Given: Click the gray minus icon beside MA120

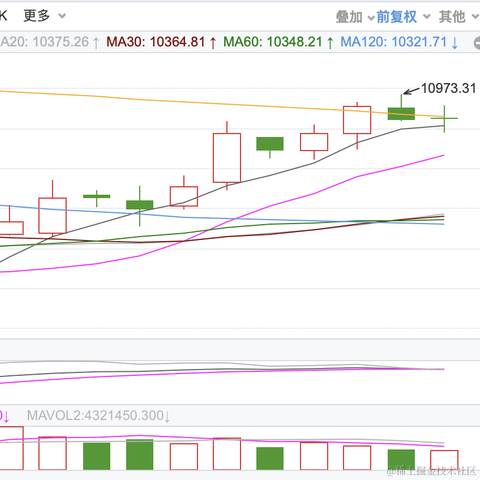Looking at the screenshot, I should 477,43.
